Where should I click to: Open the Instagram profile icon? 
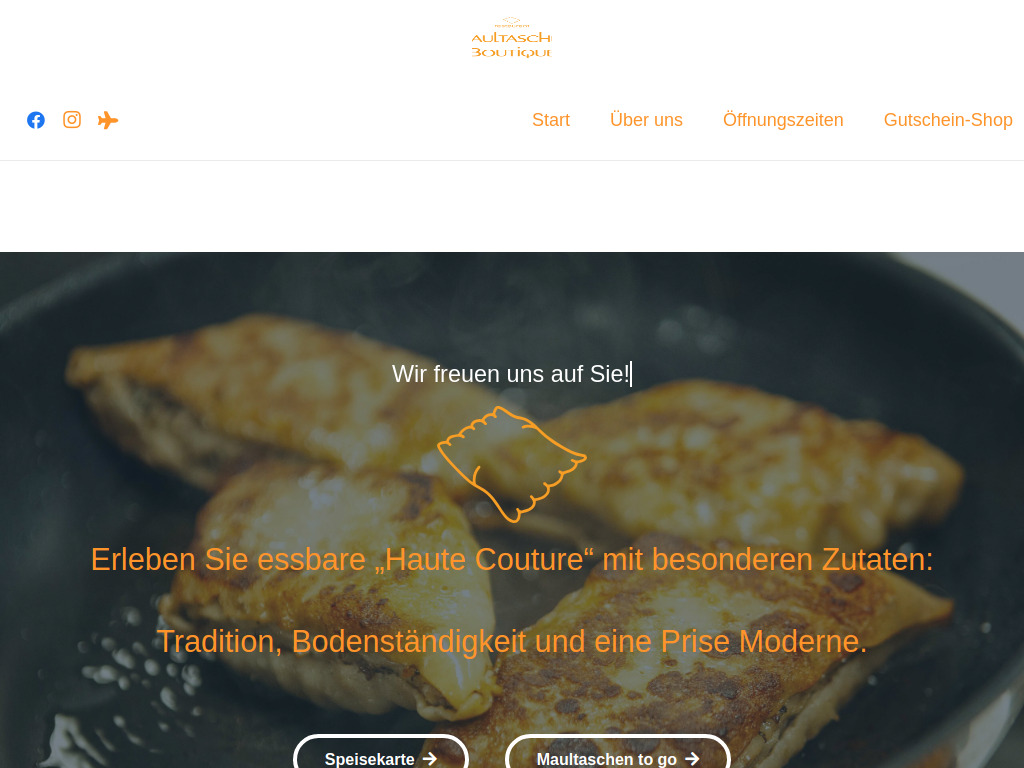(x=72, y=120)
